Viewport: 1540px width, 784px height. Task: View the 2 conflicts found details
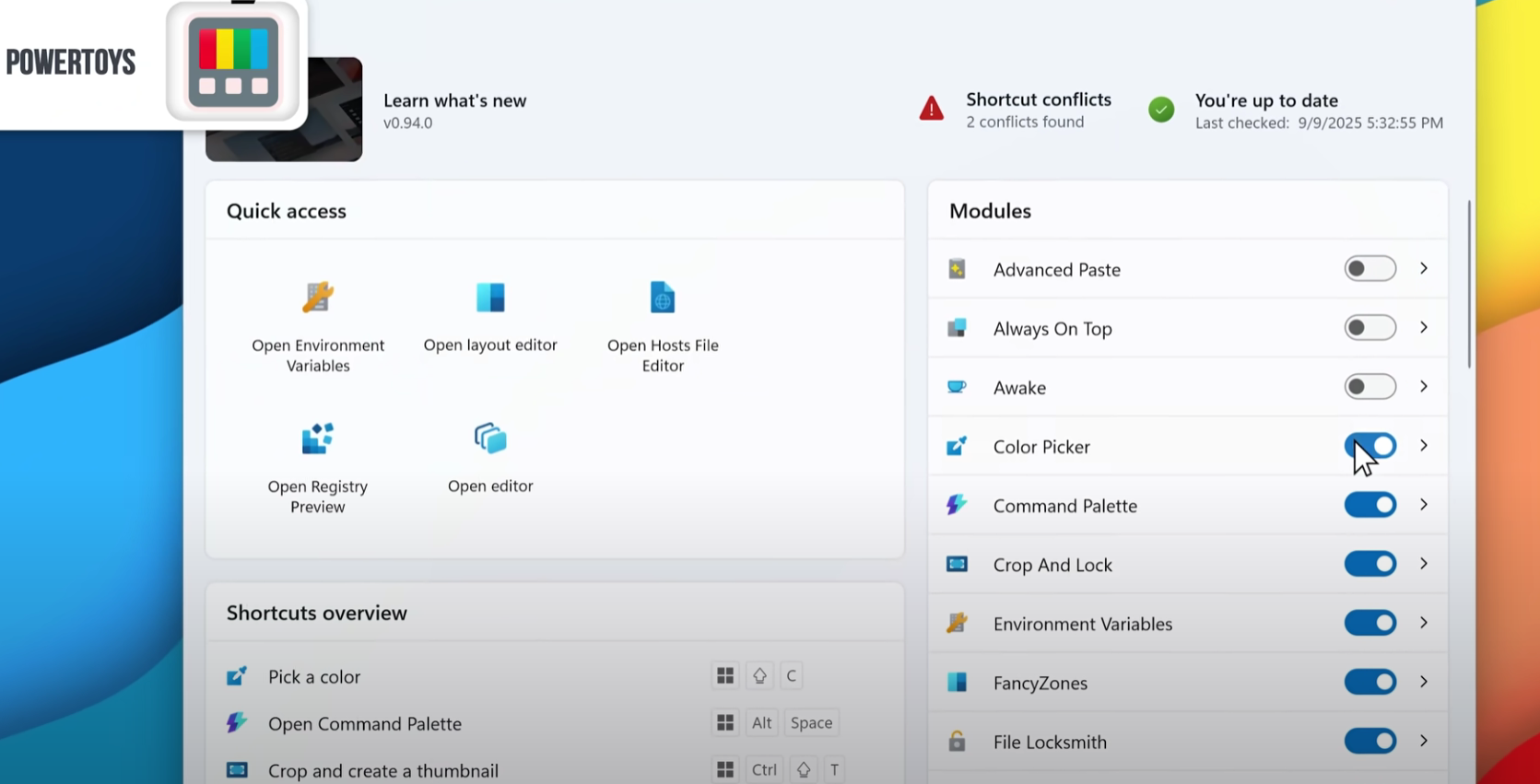click(1025, 123)
